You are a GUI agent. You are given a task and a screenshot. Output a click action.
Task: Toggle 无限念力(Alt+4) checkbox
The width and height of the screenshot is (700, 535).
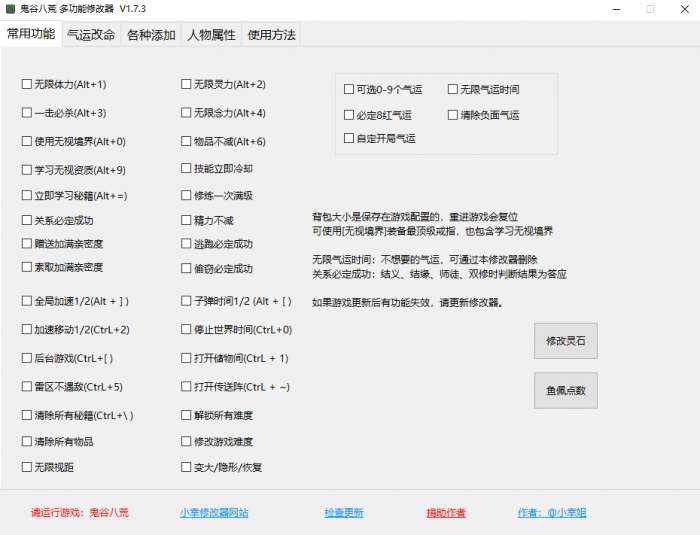[223, 113]
